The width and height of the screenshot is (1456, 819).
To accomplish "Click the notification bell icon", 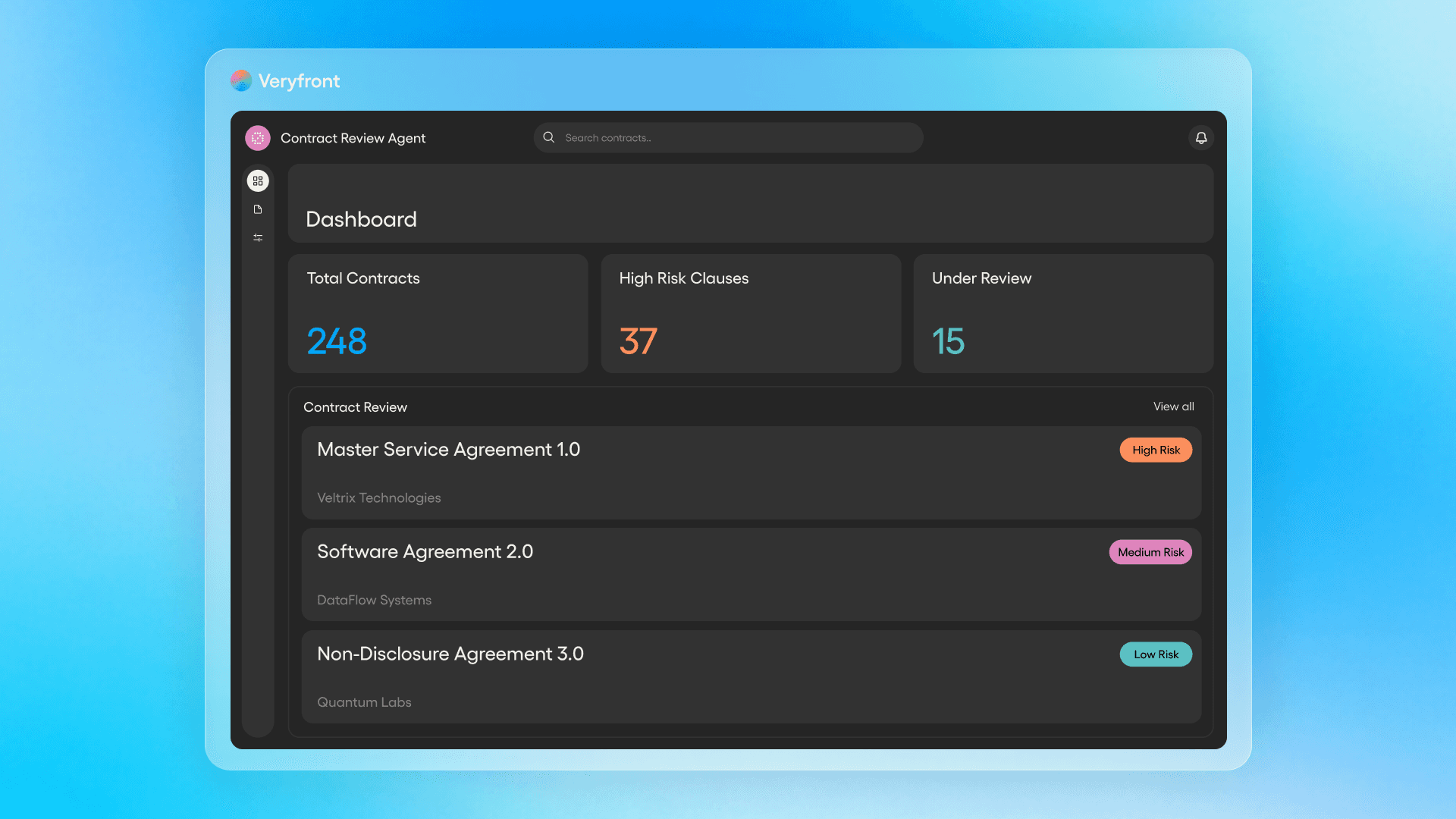I will tap(1201, 138).
